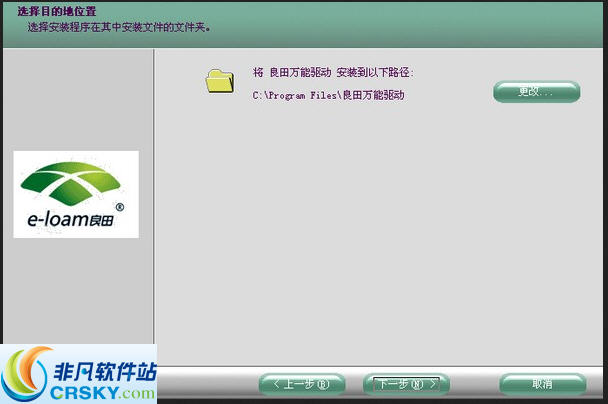This screenshot has height=404, width=608.
Task: Select the install path C:\Program Files\良田万能驱动
Action: 328,95
